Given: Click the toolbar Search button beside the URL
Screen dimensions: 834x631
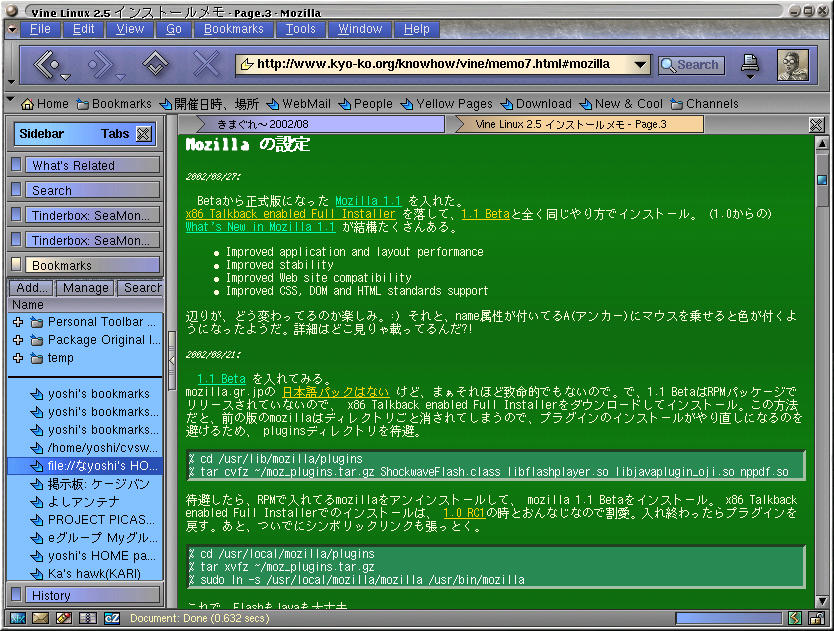Looking at the screenshot, I should (x=691, y=65).
